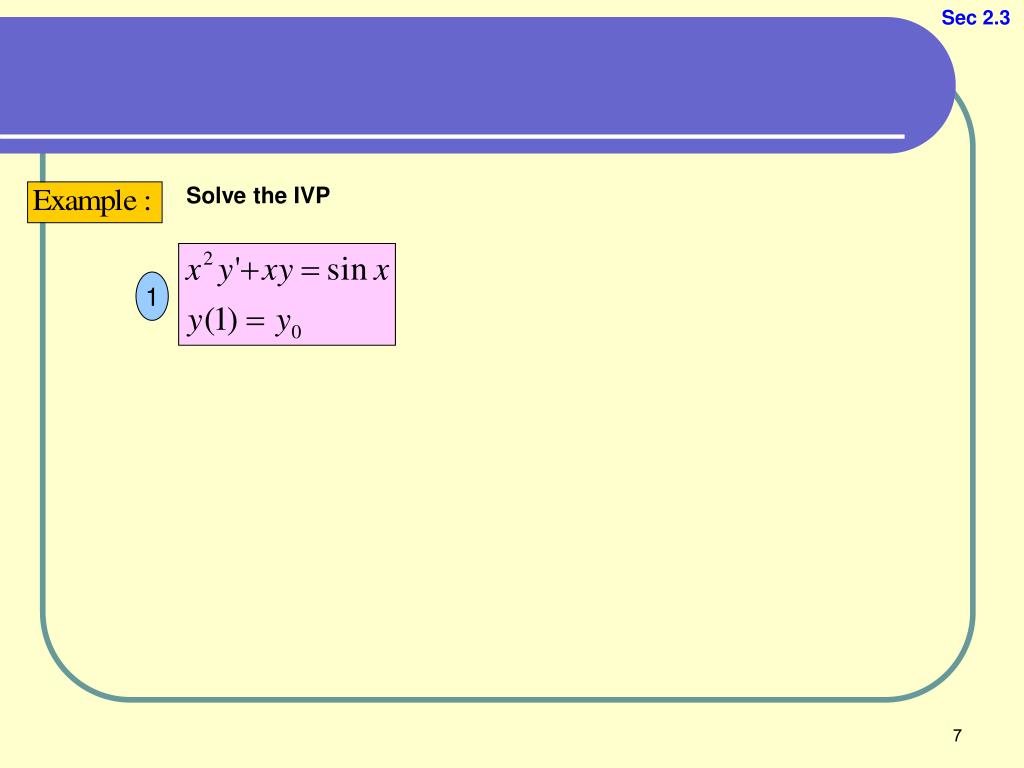Click the word IVP in the heading
Viewport: 1024px width, 768px height.
point(312,195)
